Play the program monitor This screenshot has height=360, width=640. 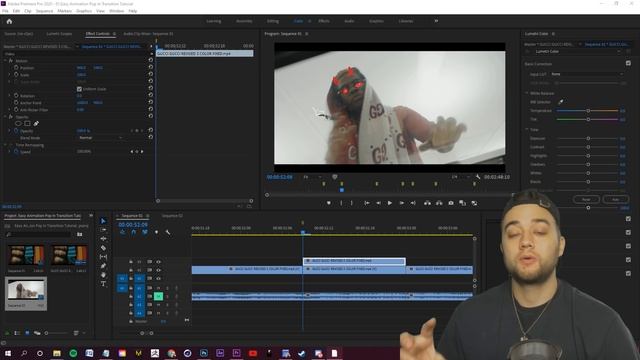390,203
